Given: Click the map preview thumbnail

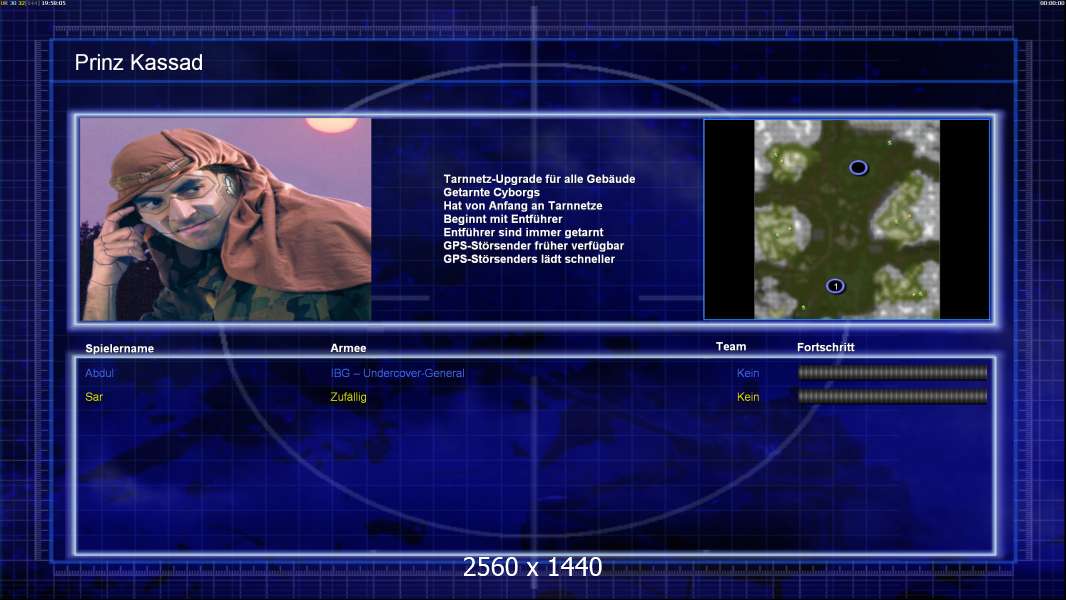Looking at the screenshot, I should (x=846, y=219).
